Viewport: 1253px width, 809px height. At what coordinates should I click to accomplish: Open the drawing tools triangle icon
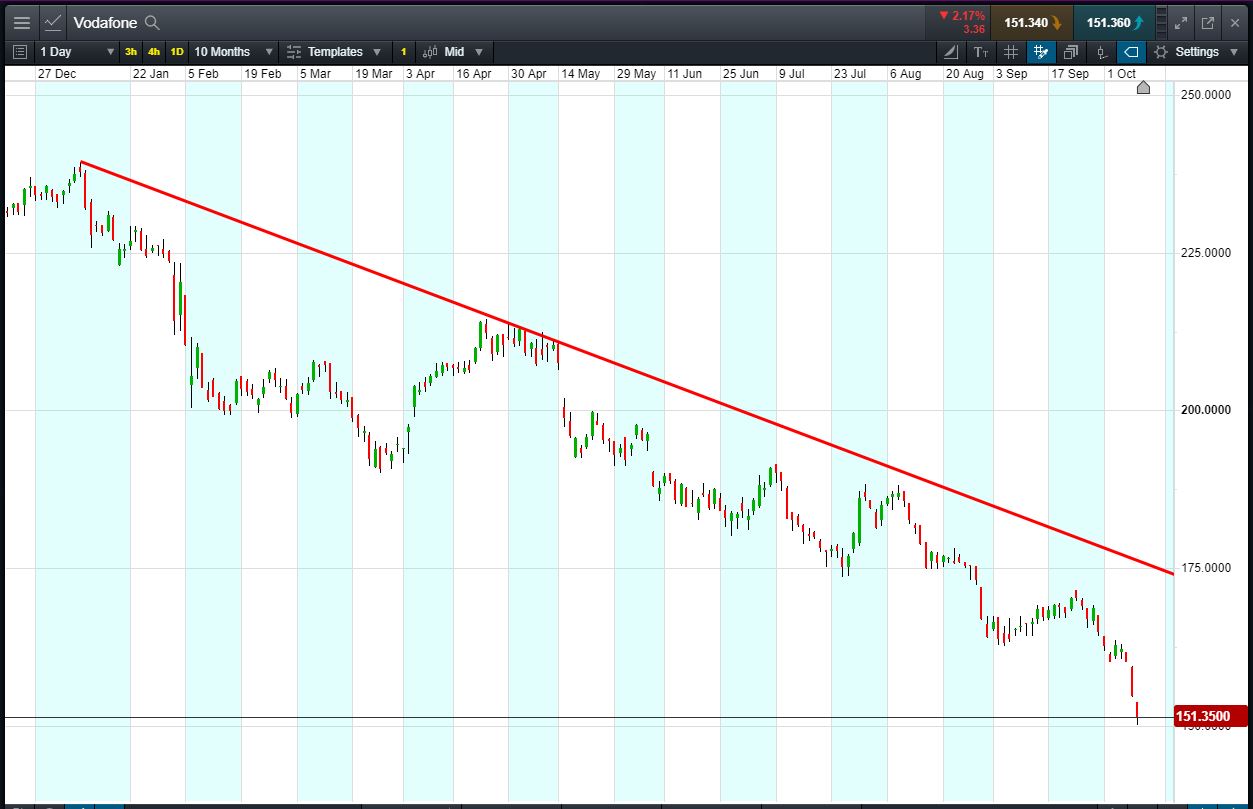coord(951,52)
